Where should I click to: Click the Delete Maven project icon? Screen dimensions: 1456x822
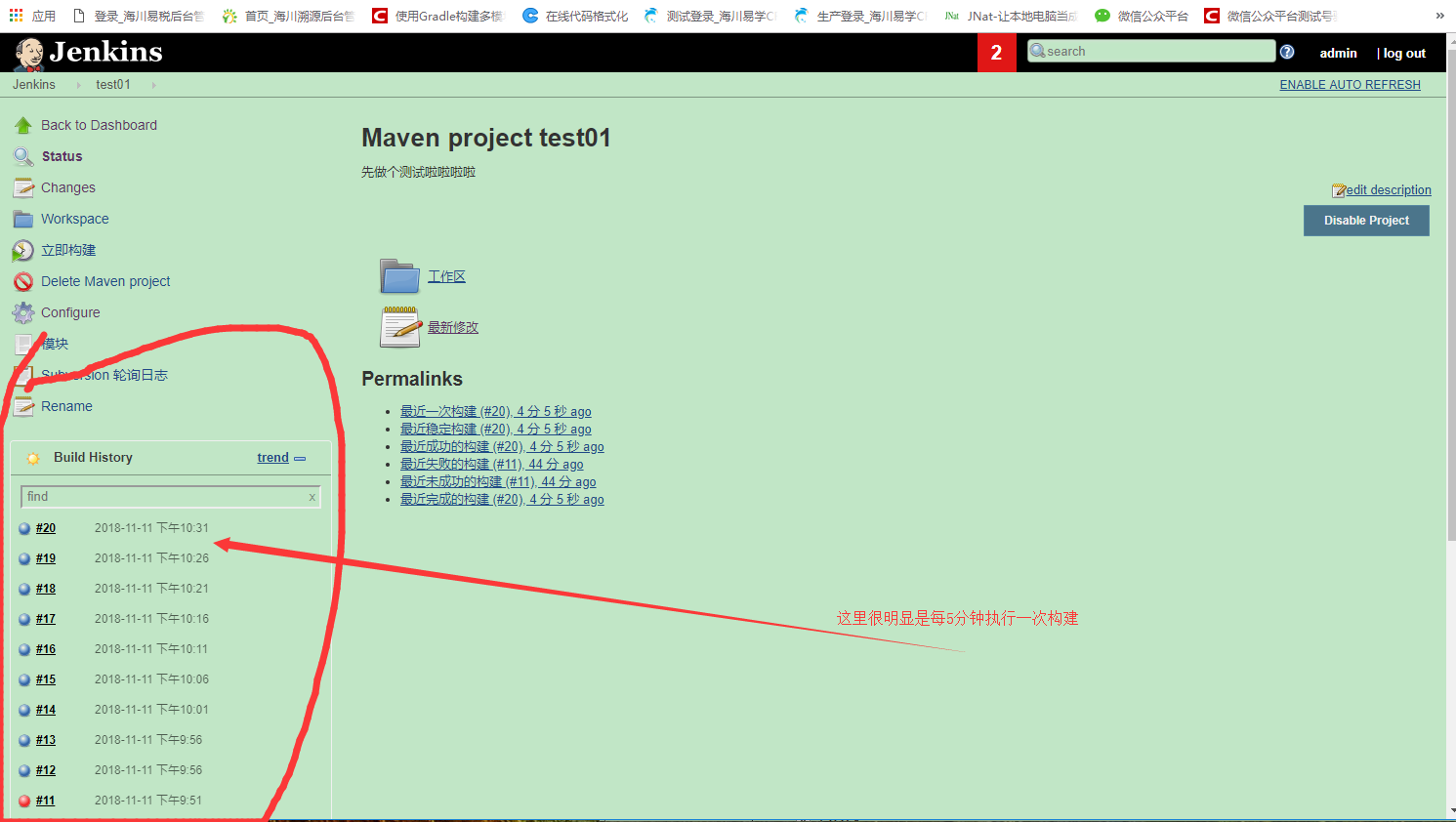[23, 281]
